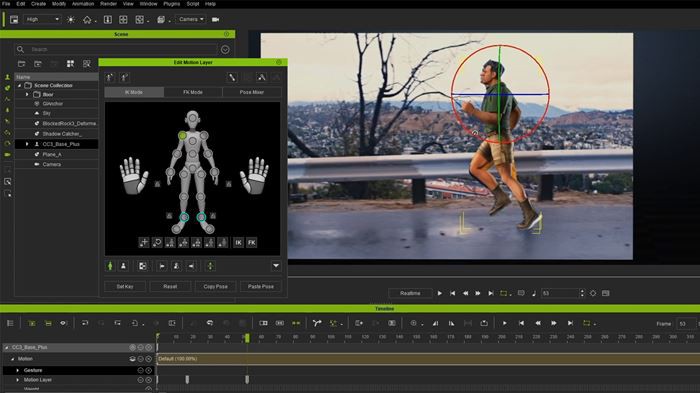
Task: Toggle the loop icon in viewport playback bar
Action: point(504,293)
